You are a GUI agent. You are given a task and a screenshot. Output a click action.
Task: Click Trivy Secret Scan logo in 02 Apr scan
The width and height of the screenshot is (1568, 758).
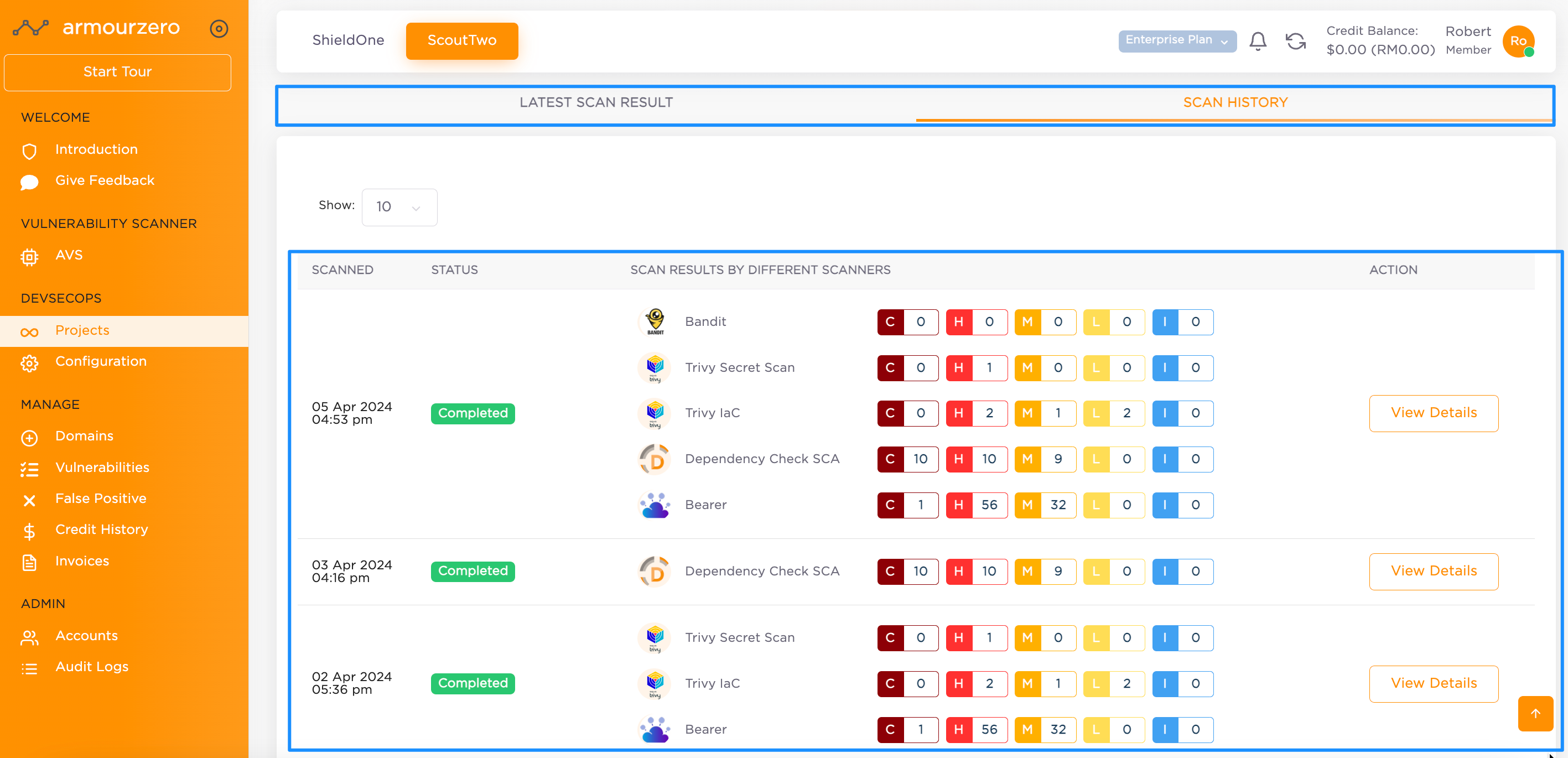(655, 637)
